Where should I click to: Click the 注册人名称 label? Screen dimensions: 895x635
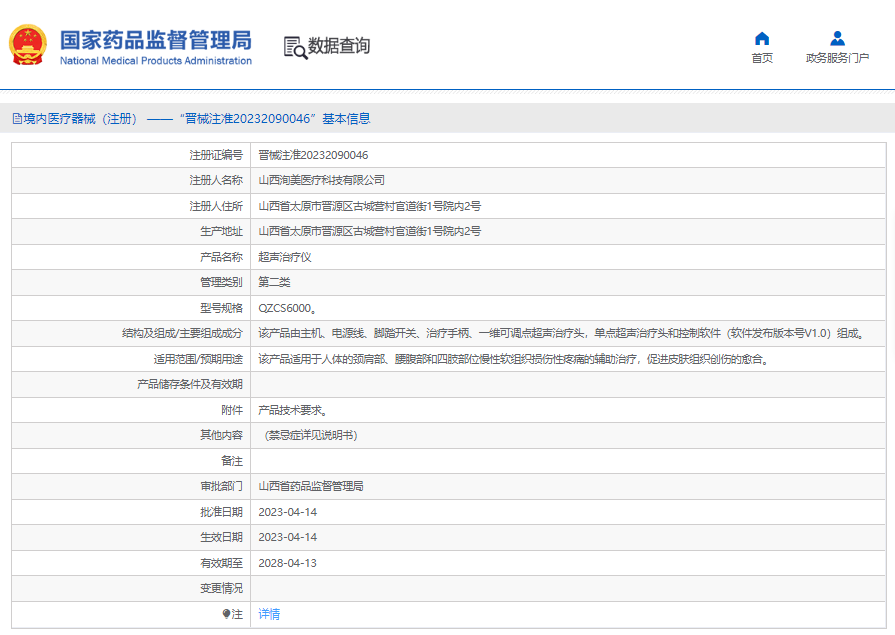[x=216, y=180]
